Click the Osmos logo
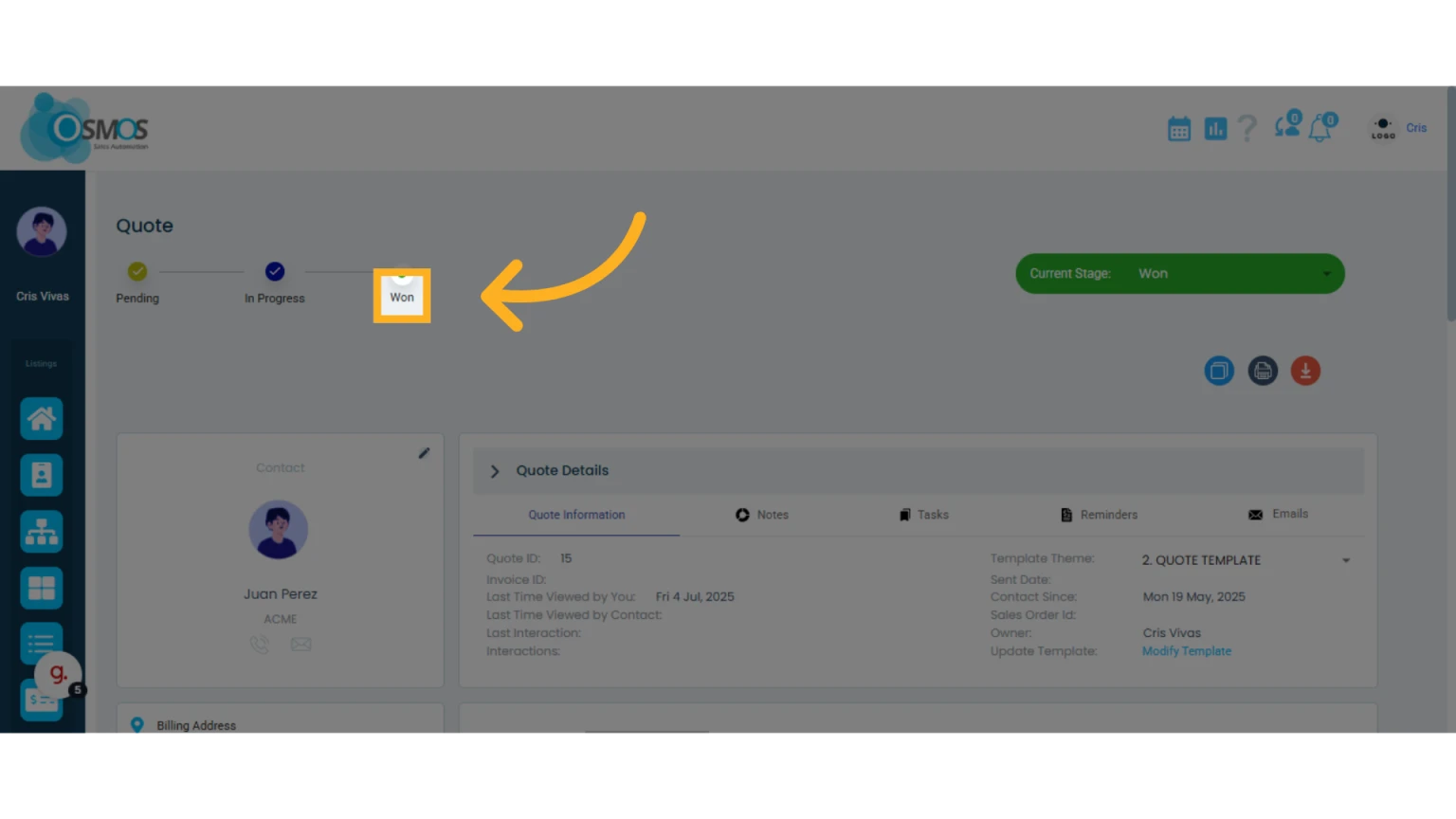The image size is (1456, 819). click(x=84, y=128)
